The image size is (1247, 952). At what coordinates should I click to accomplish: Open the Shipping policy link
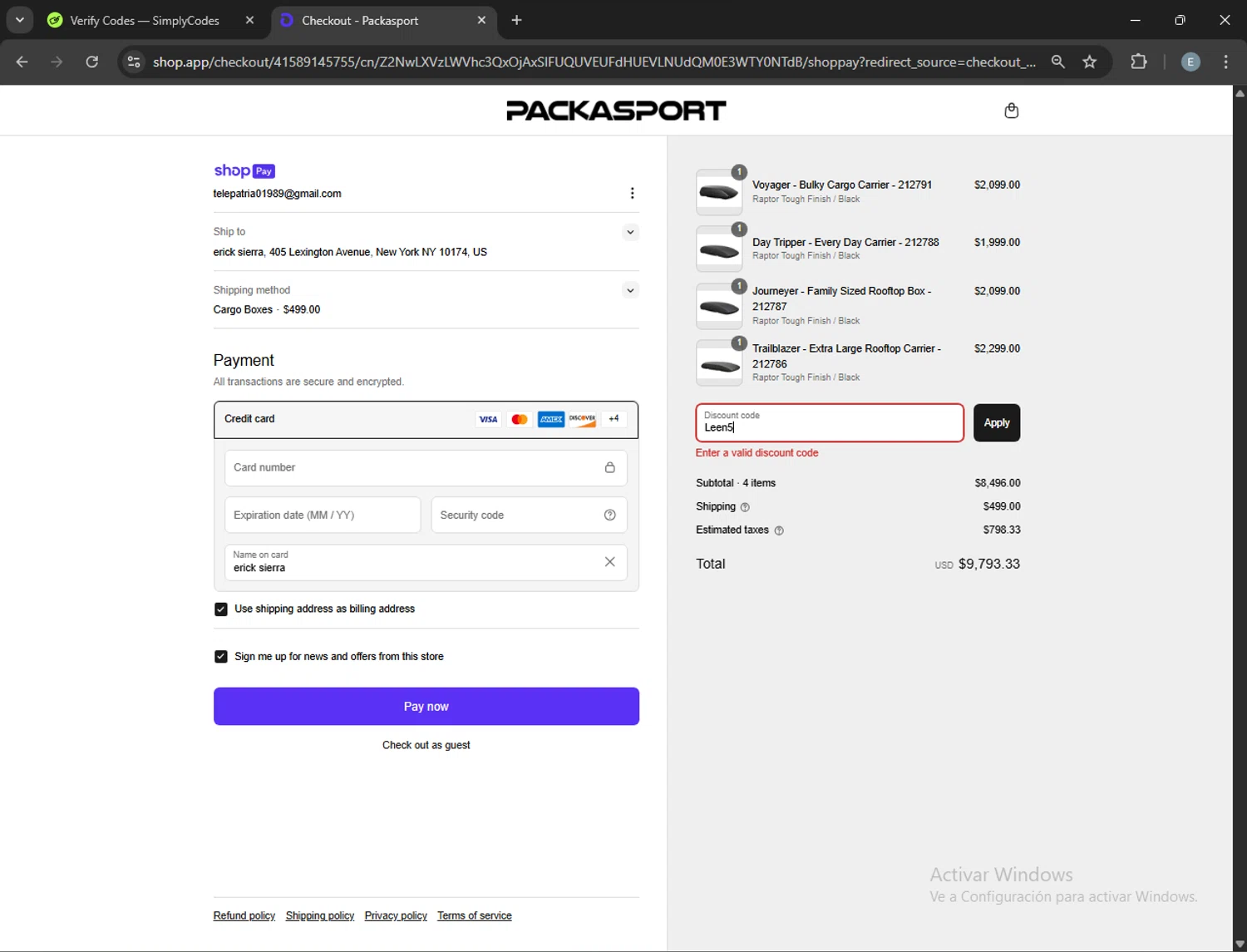tap(320, 915)
